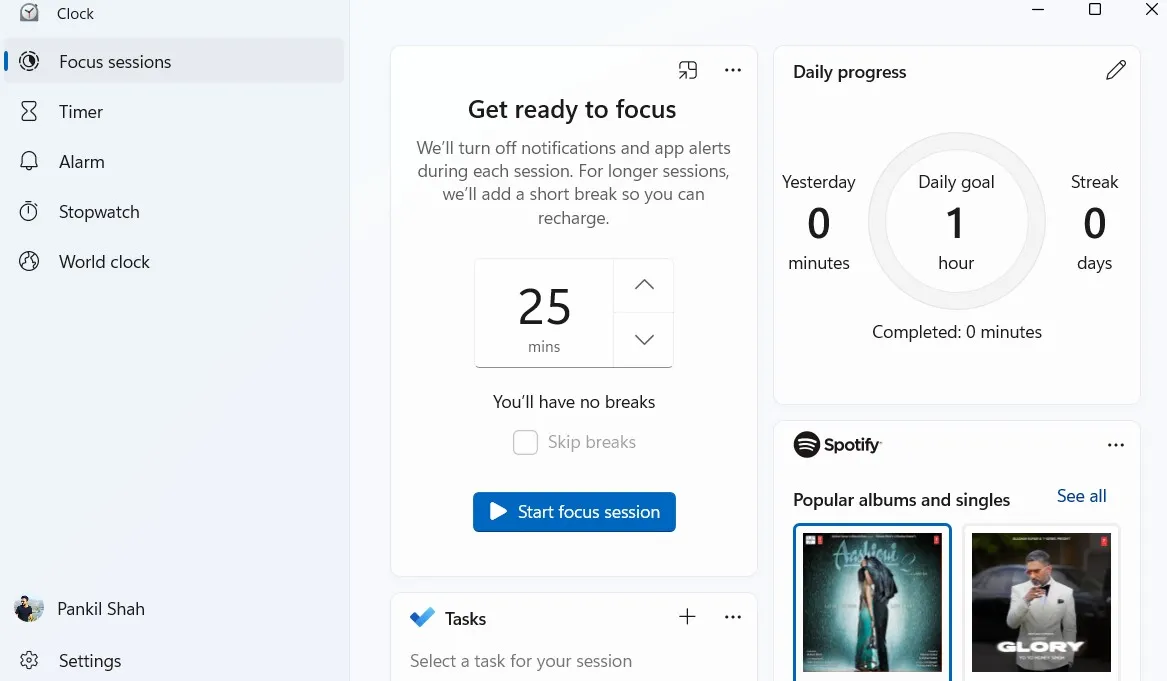This screenshot has width=1167, height=681.
Task: Open the Pankil Shah profile
Action: [100, 608]
